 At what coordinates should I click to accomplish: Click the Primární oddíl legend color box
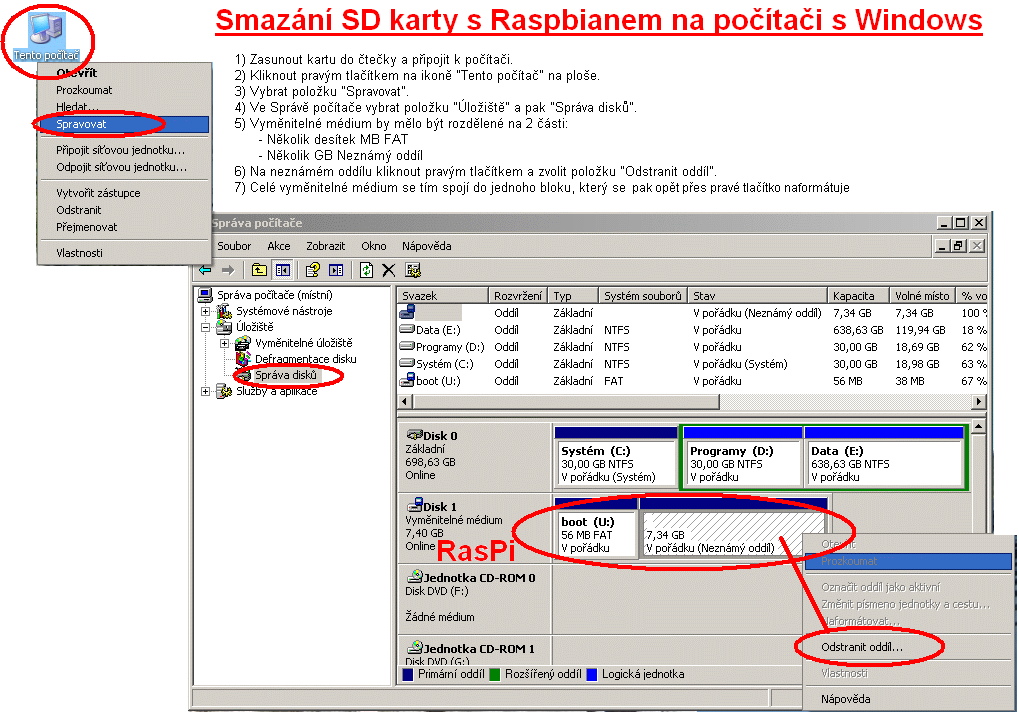[408, 674]
